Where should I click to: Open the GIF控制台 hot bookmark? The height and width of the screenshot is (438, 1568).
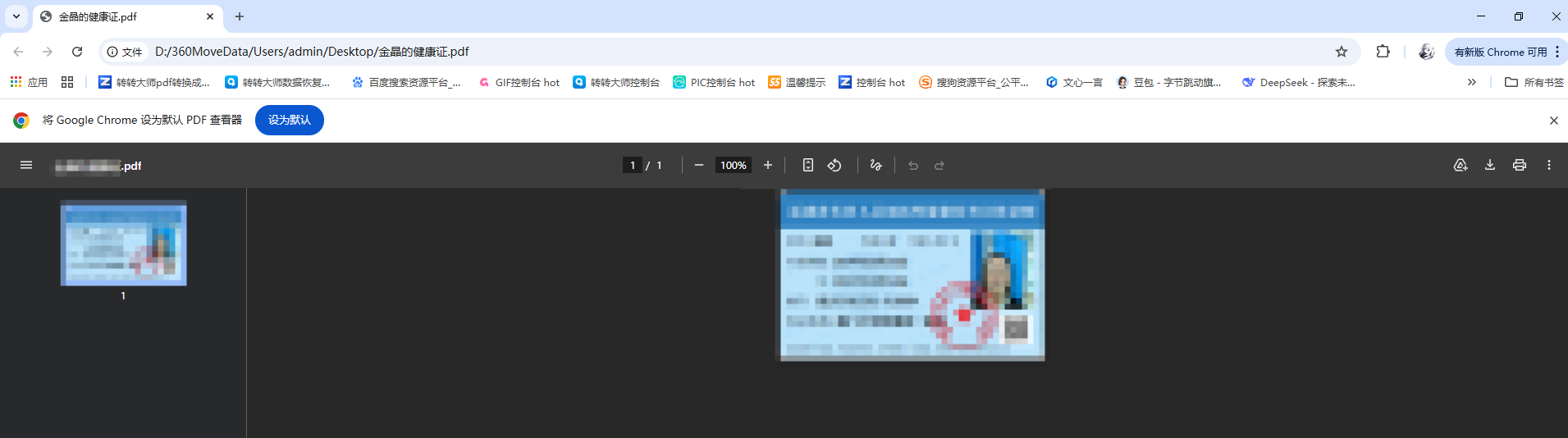click(519, 82)
